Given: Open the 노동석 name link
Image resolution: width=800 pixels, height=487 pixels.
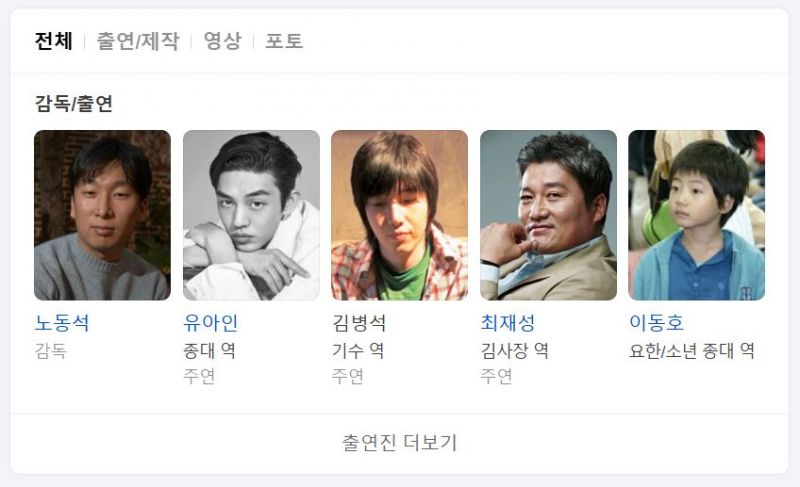Looking at the screenshot, I should (x=62, y=323).
